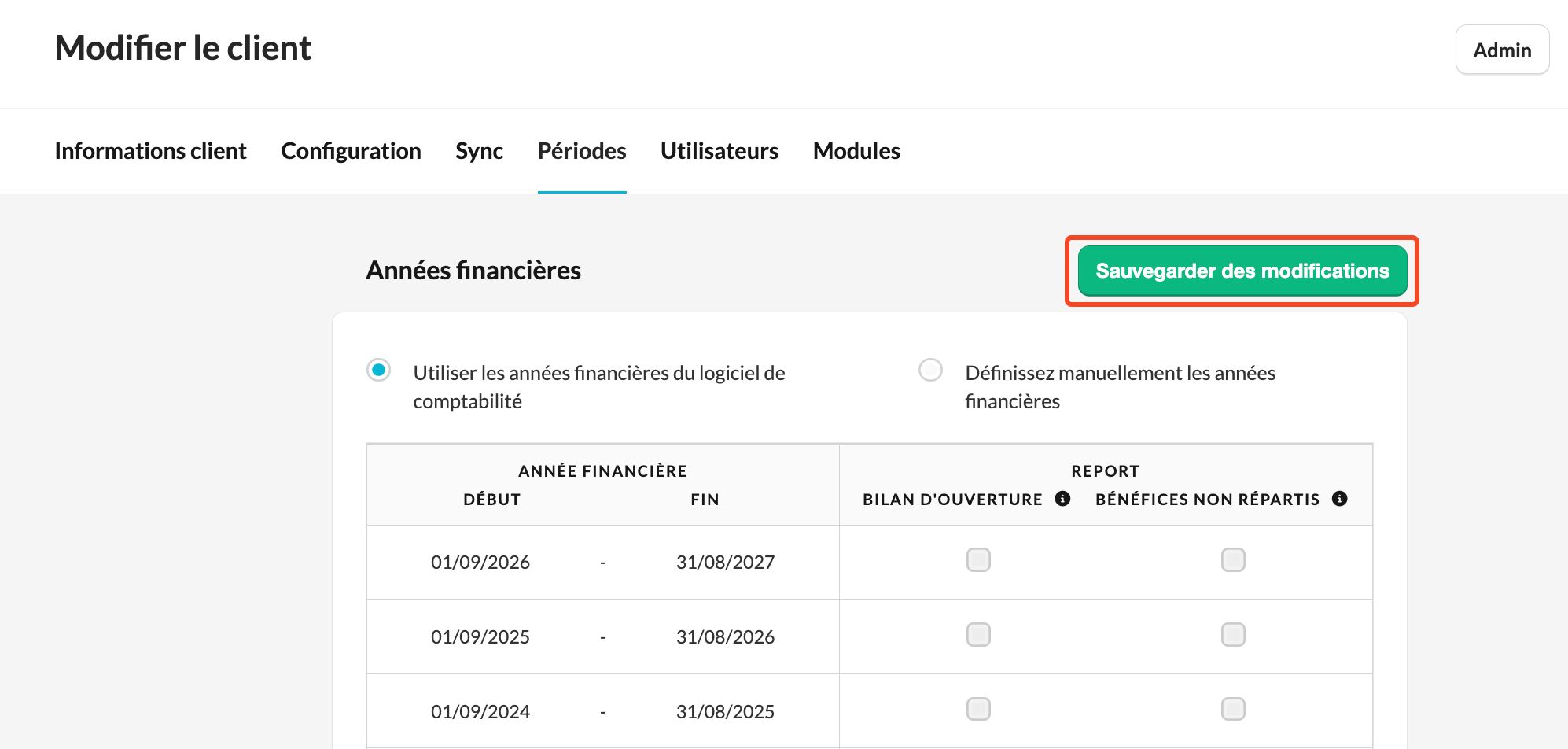
Task: Enable Bilan d'ouverture for 01/09/2025 year
Action: click(978, 635)
